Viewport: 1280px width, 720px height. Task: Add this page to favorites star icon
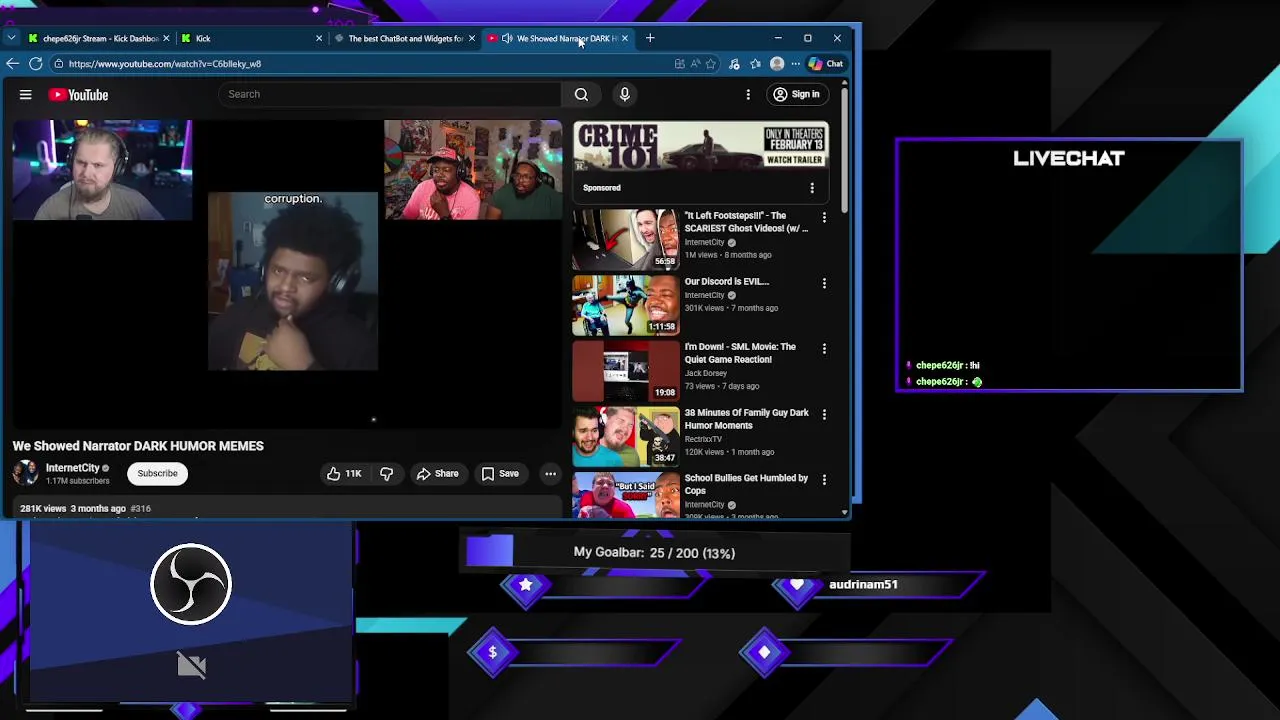coord(711,64)
